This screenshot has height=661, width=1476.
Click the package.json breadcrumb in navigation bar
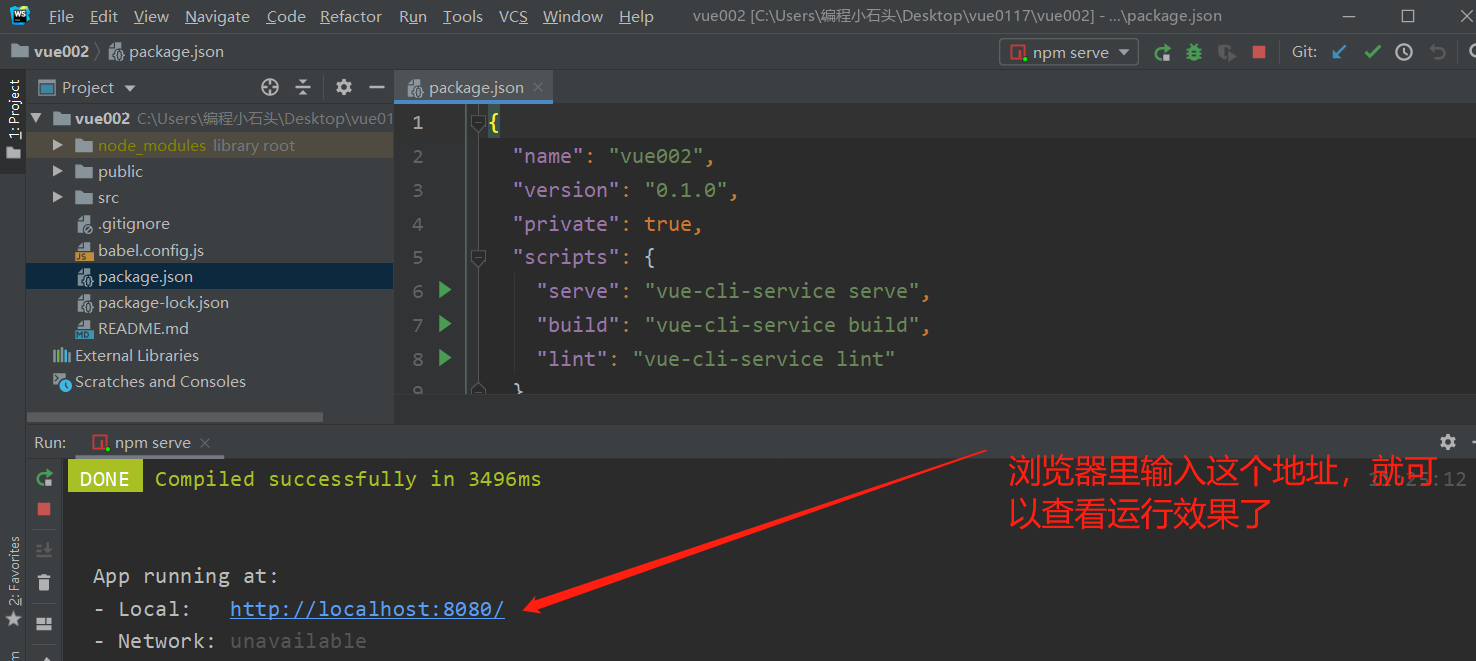(166, 51)
